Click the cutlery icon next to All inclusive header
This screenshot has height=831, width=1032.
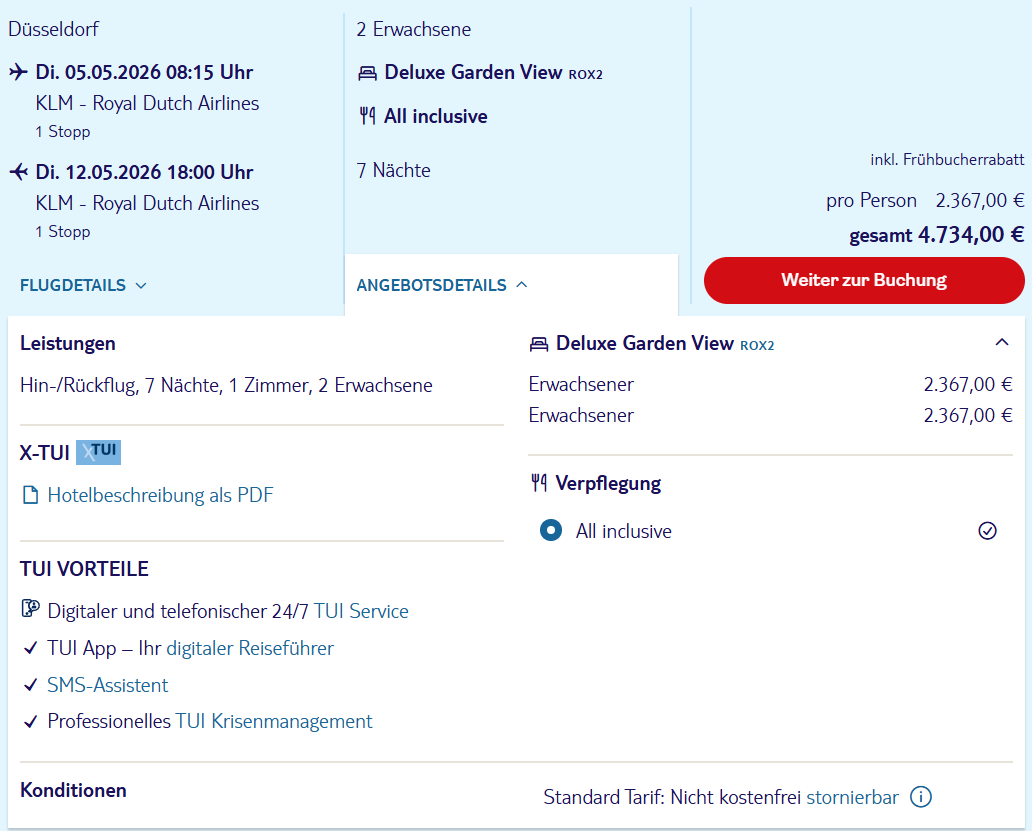(367, 117)
